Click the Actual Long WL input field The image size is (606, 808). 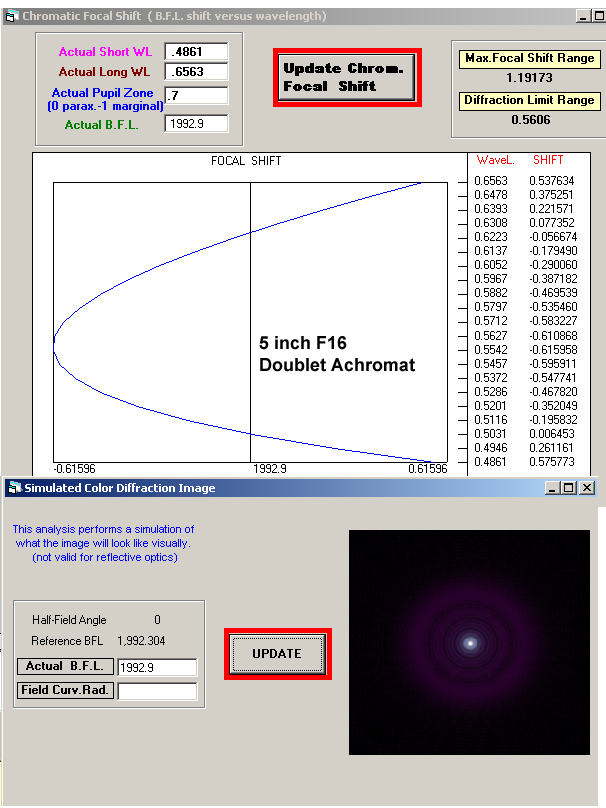(196, 72)
